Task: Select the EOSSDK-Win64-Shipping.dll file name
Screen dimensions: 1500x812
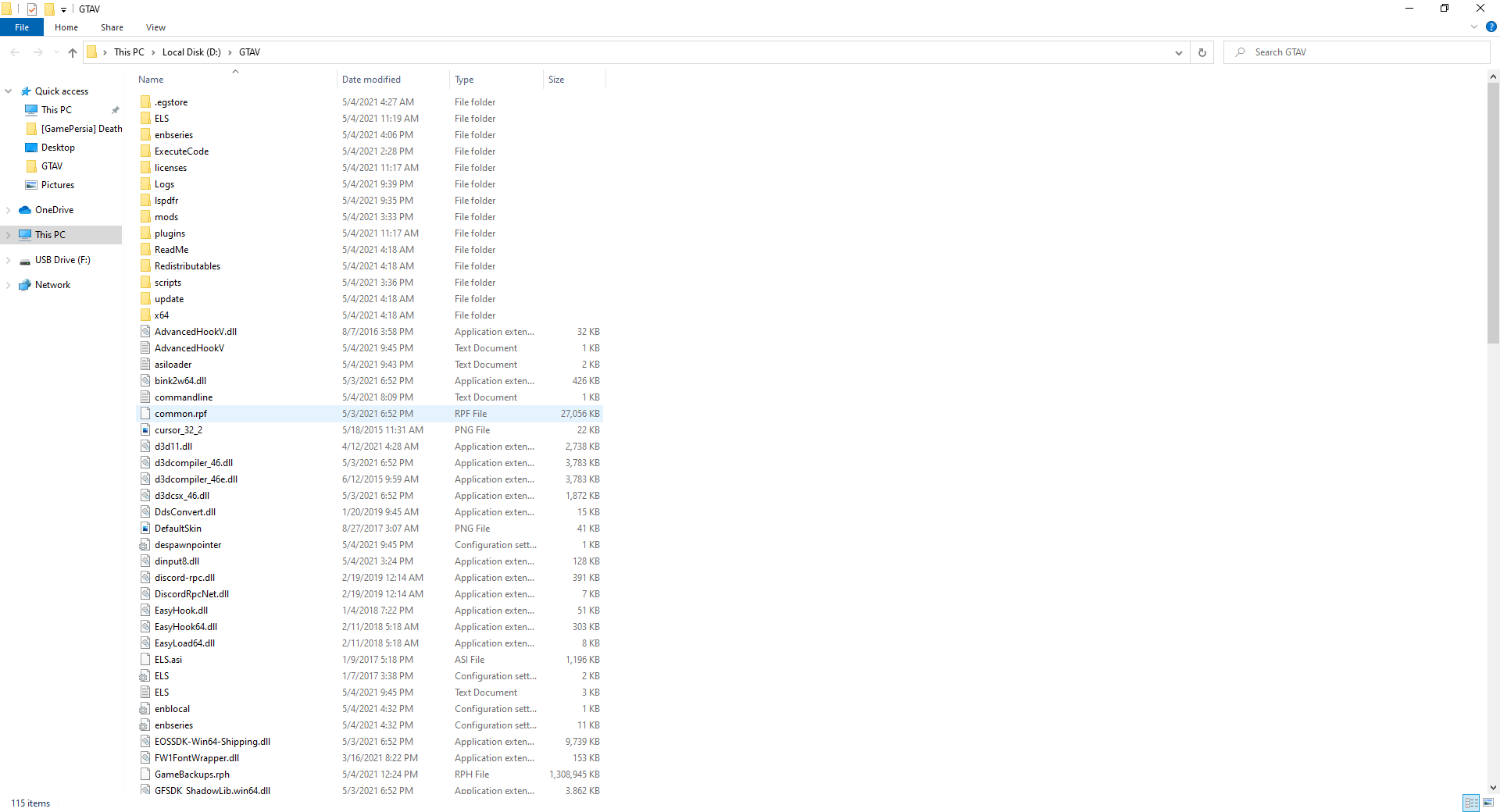Action: click(212, 742)
